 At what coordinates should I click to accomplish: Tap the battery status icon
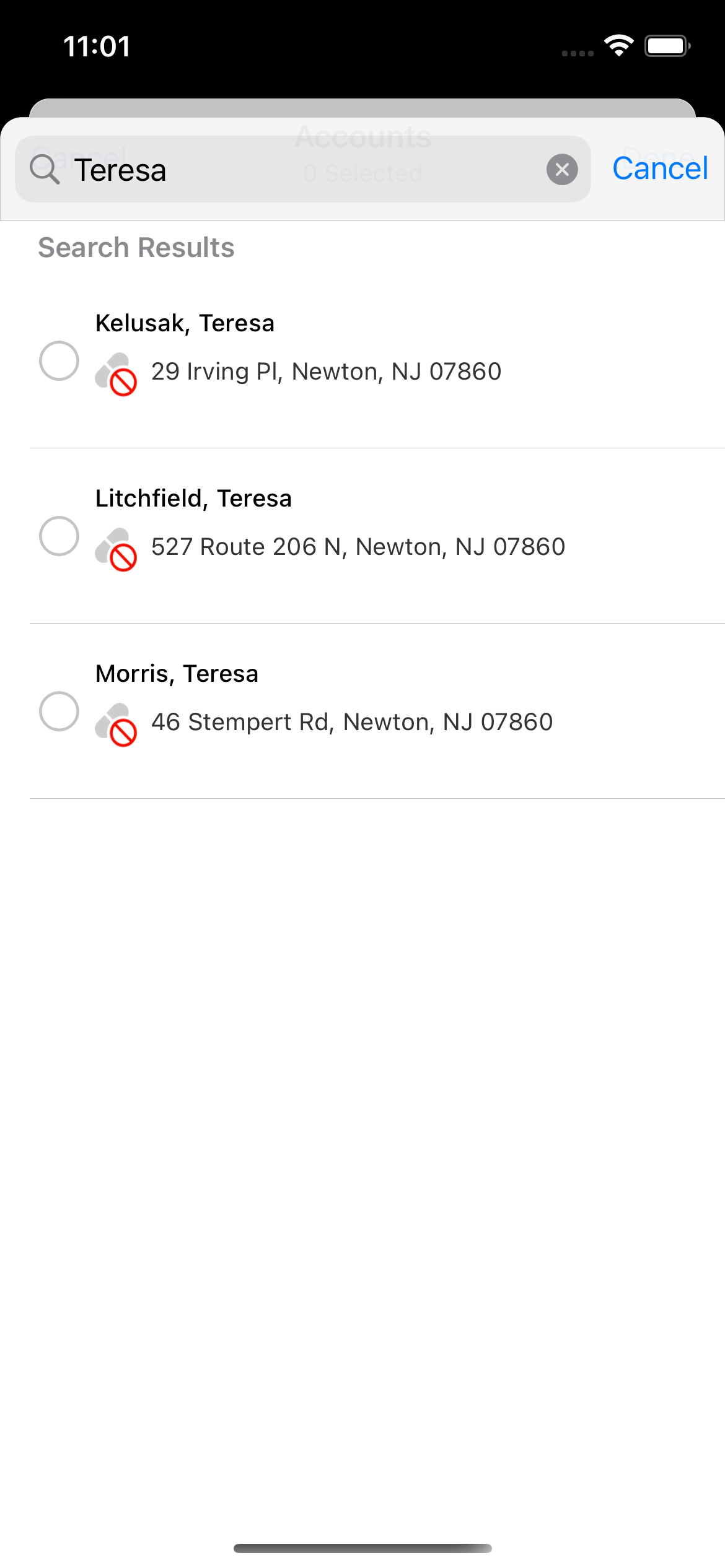667,46
